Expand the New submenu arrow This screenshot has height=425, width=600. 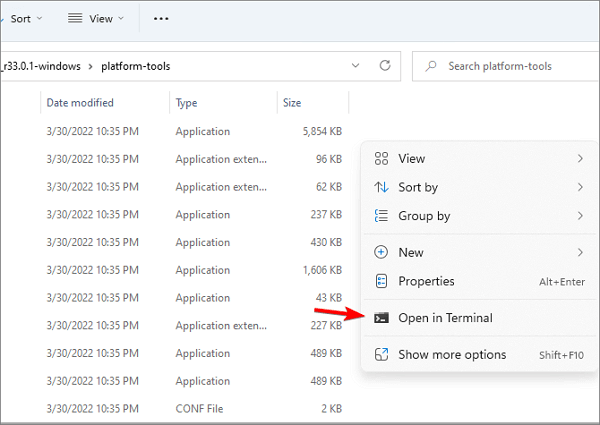[x=580, y=252]
